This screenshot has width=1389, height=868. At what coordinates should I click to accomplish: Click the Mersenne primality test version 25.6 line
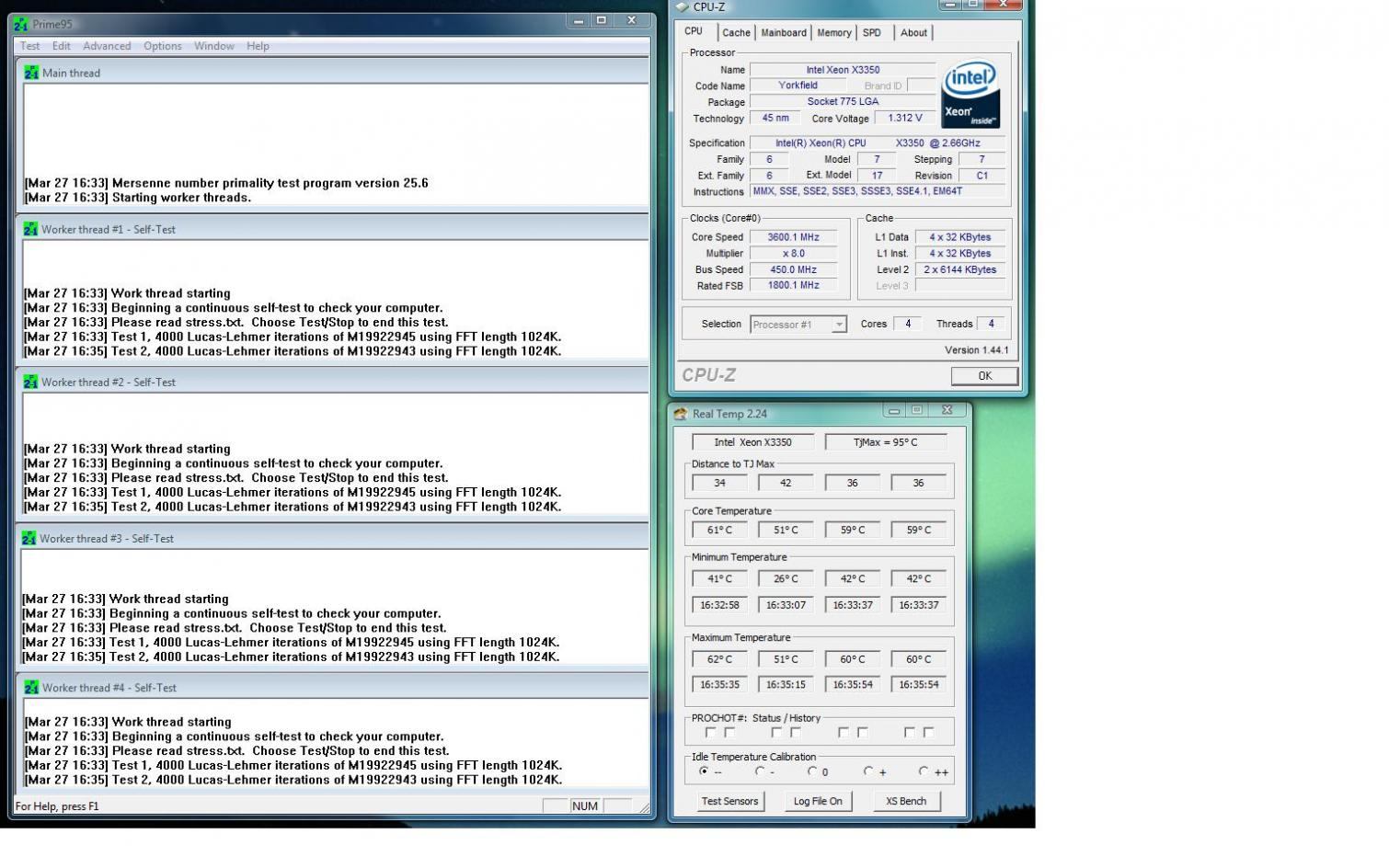click(x=226, y=183)
